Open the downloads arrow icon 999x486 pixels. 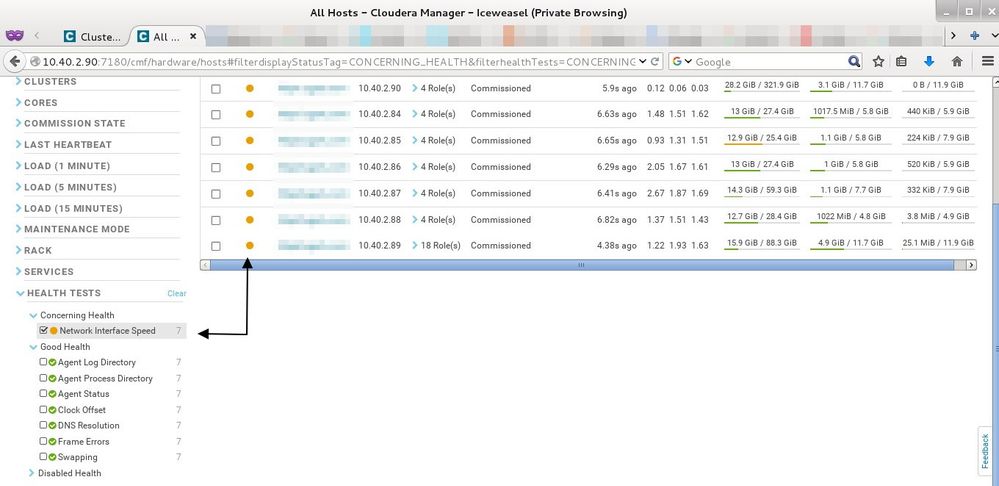click(929, 61)
